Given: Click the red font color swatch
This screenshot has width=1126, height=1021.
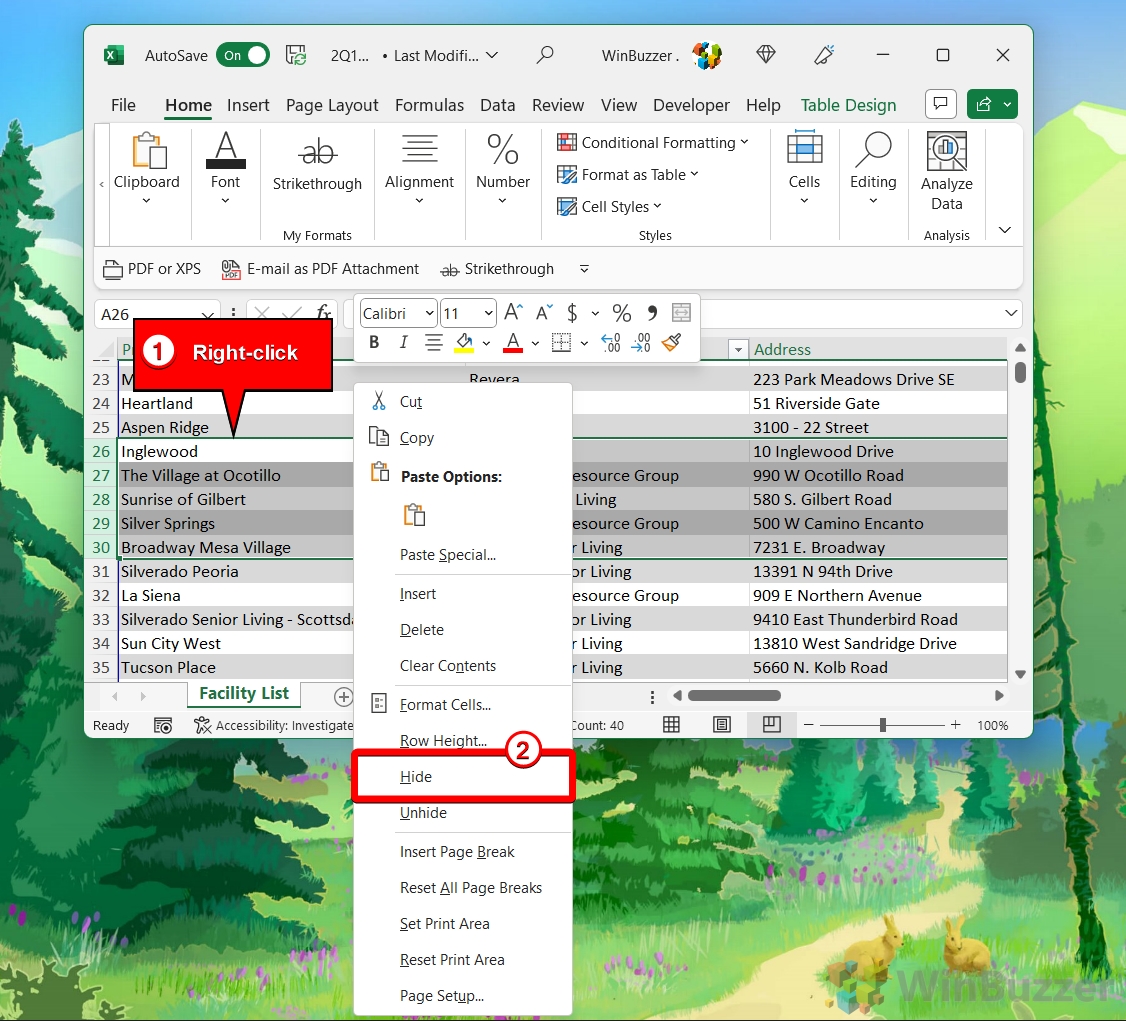Looking at the screenshot, I should 513,343.
